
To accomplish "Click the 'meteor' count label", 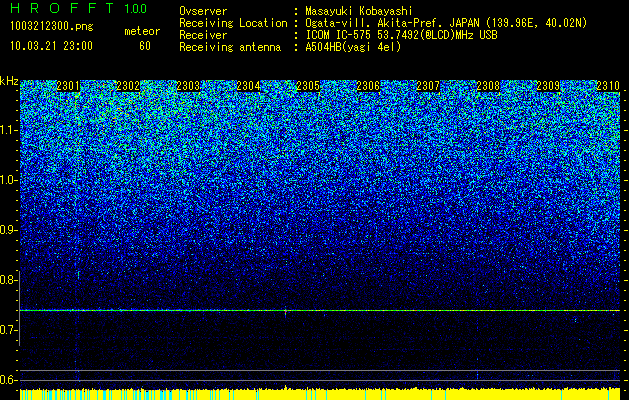I will (142, 31).
